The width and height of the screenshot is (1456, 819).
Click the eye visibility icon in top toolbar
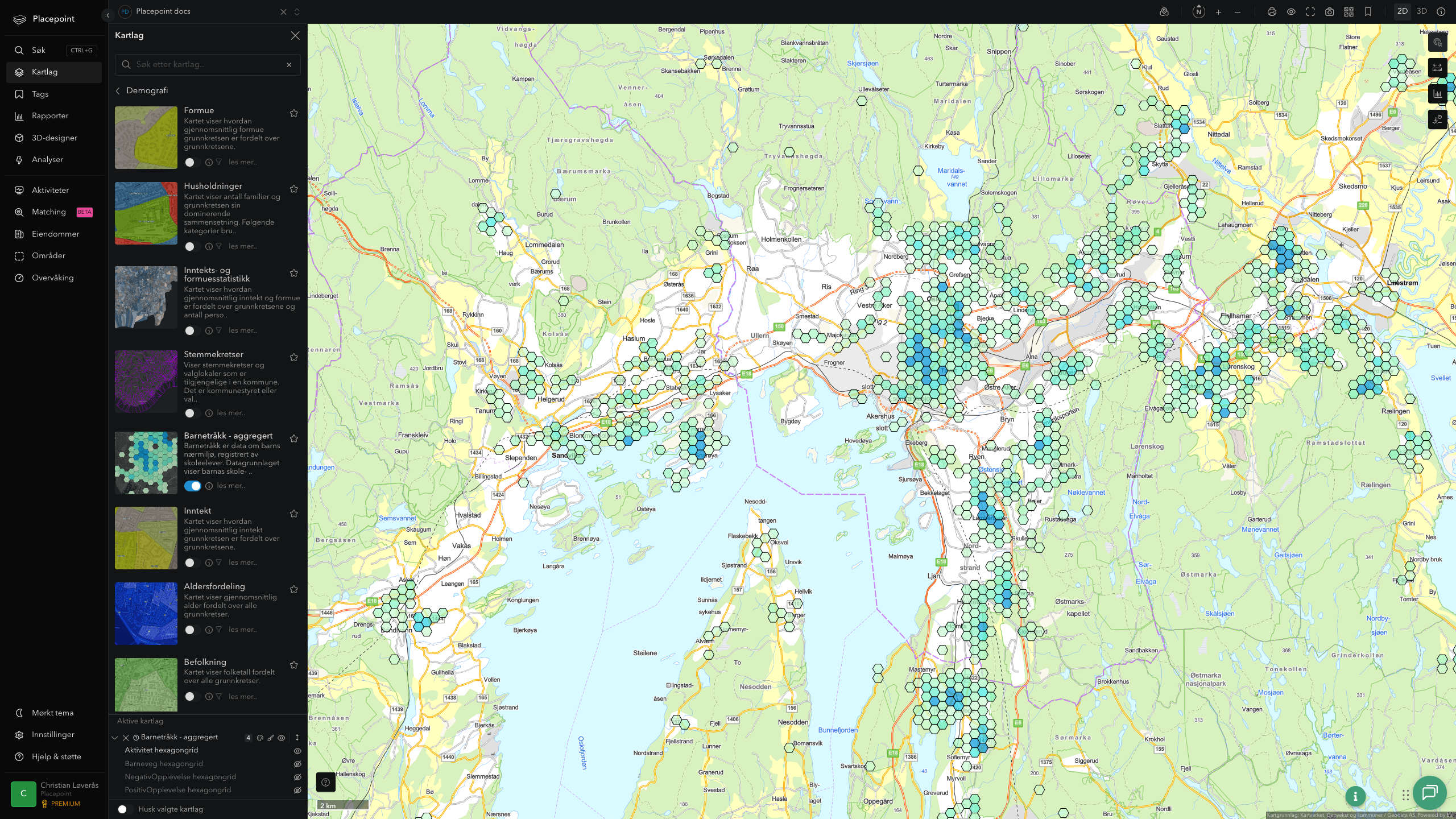(1291, 12)
